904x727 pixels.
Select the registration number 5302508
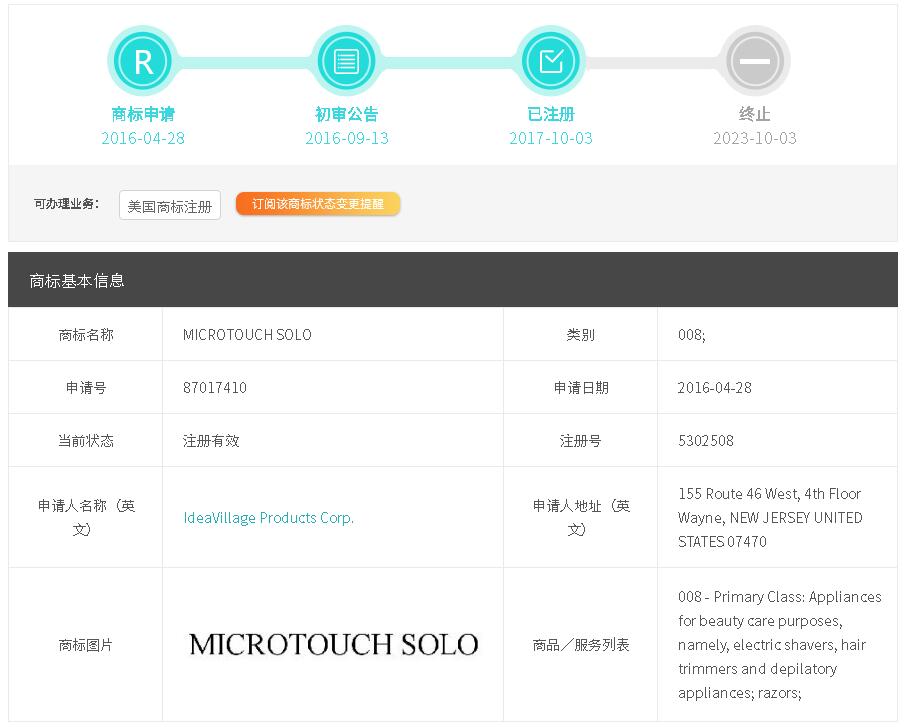(705, 441)
